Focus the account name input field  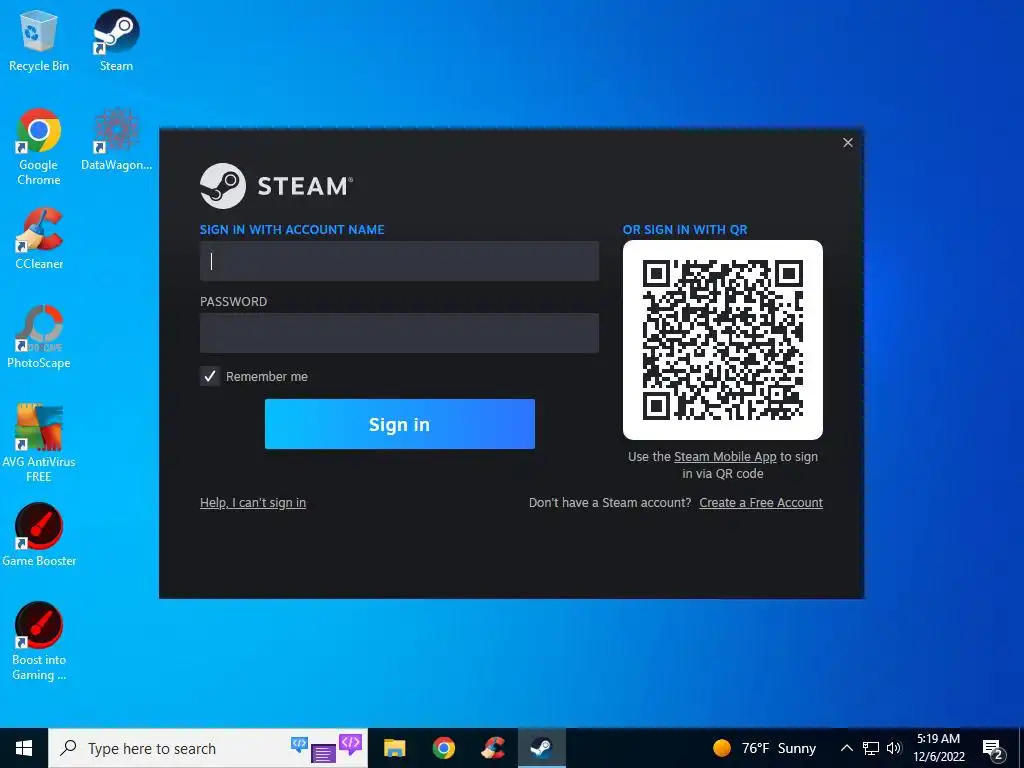click(x=399, y=261)
